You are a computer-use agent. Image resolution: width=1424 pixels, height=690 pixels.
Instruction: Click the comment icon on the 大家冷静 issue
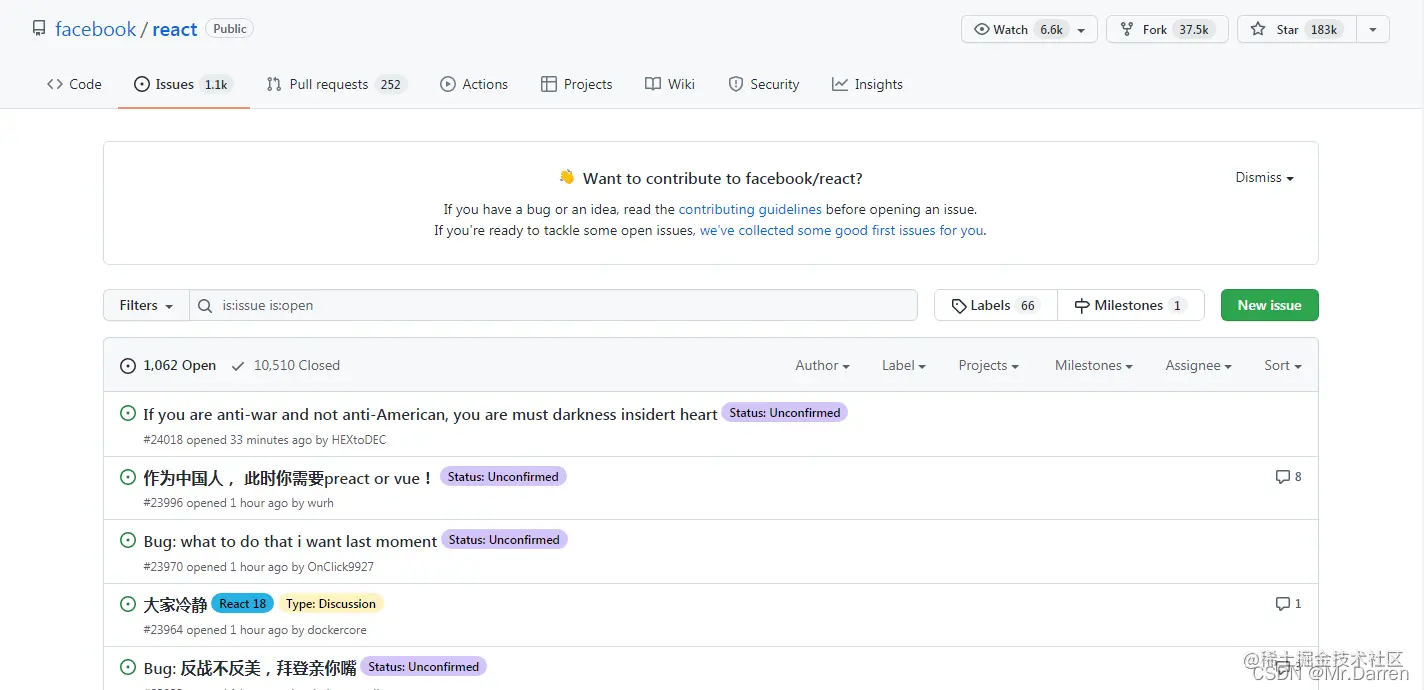coord(1282,604)
